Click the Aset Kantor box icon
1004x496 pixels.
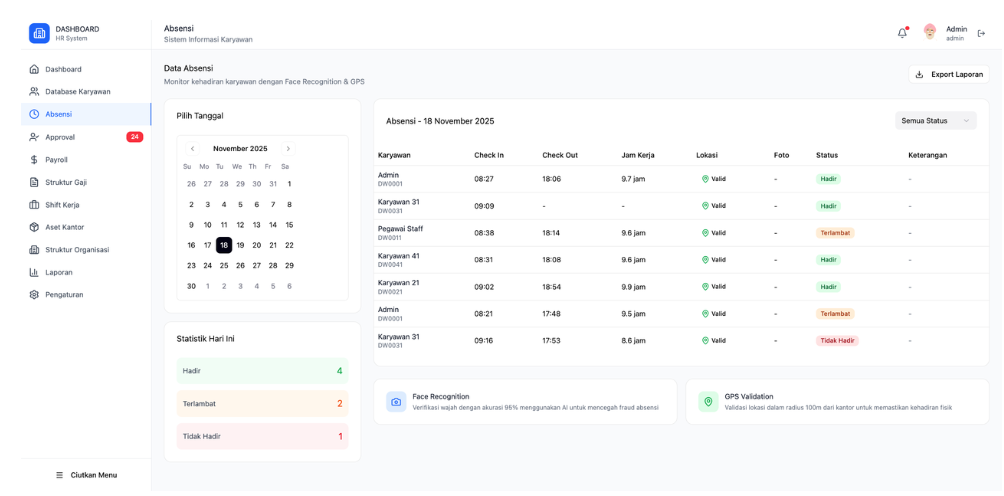click(x=35, y=227)
